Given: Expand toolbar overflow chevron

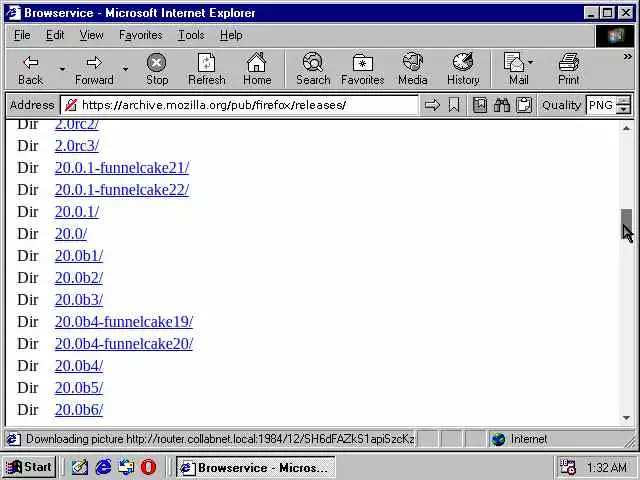Looking at the screenshot, I should pyautogui.click(x=627, y=57).
